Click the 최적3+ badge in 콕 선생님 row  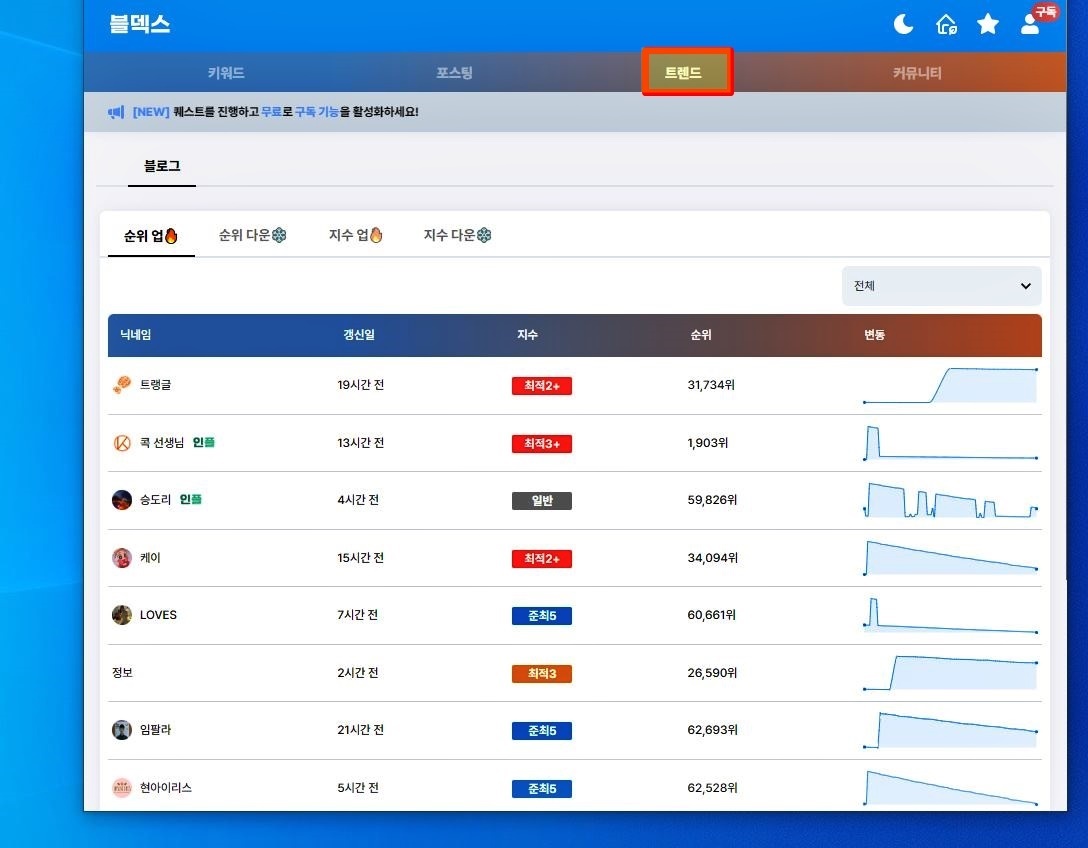[542, 443]
